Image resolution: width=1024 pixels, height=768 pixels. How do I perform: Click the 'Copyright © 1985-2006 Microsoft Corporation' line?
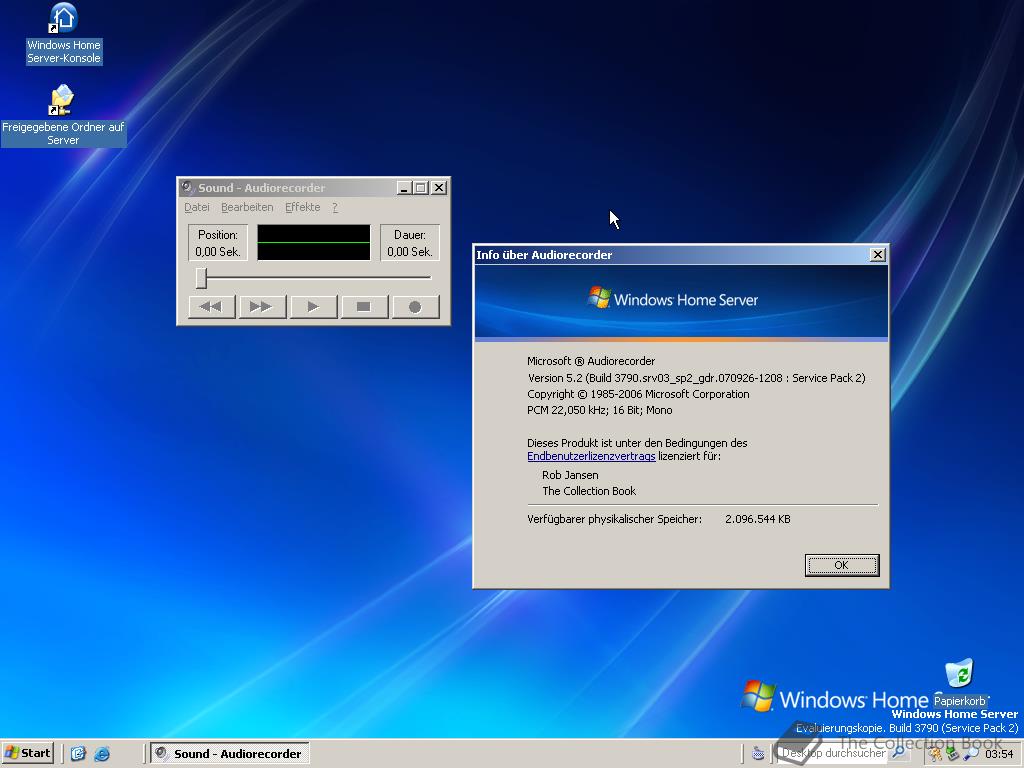(638, 394)
